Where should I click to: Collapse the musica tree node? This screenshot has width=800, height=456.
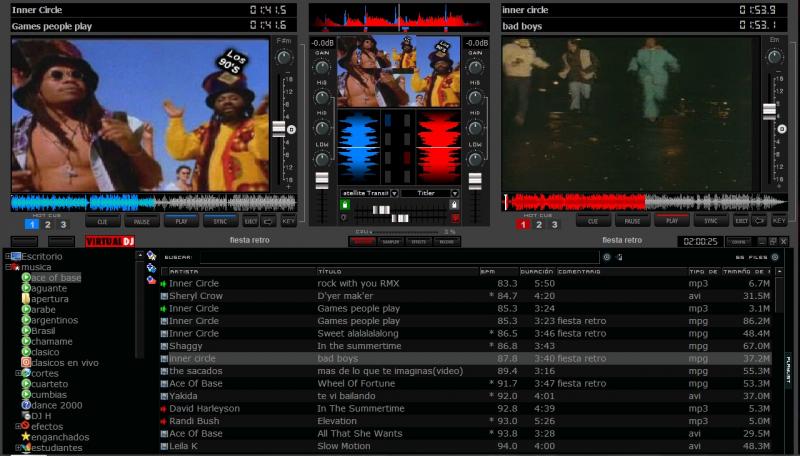tap(8, 267)
